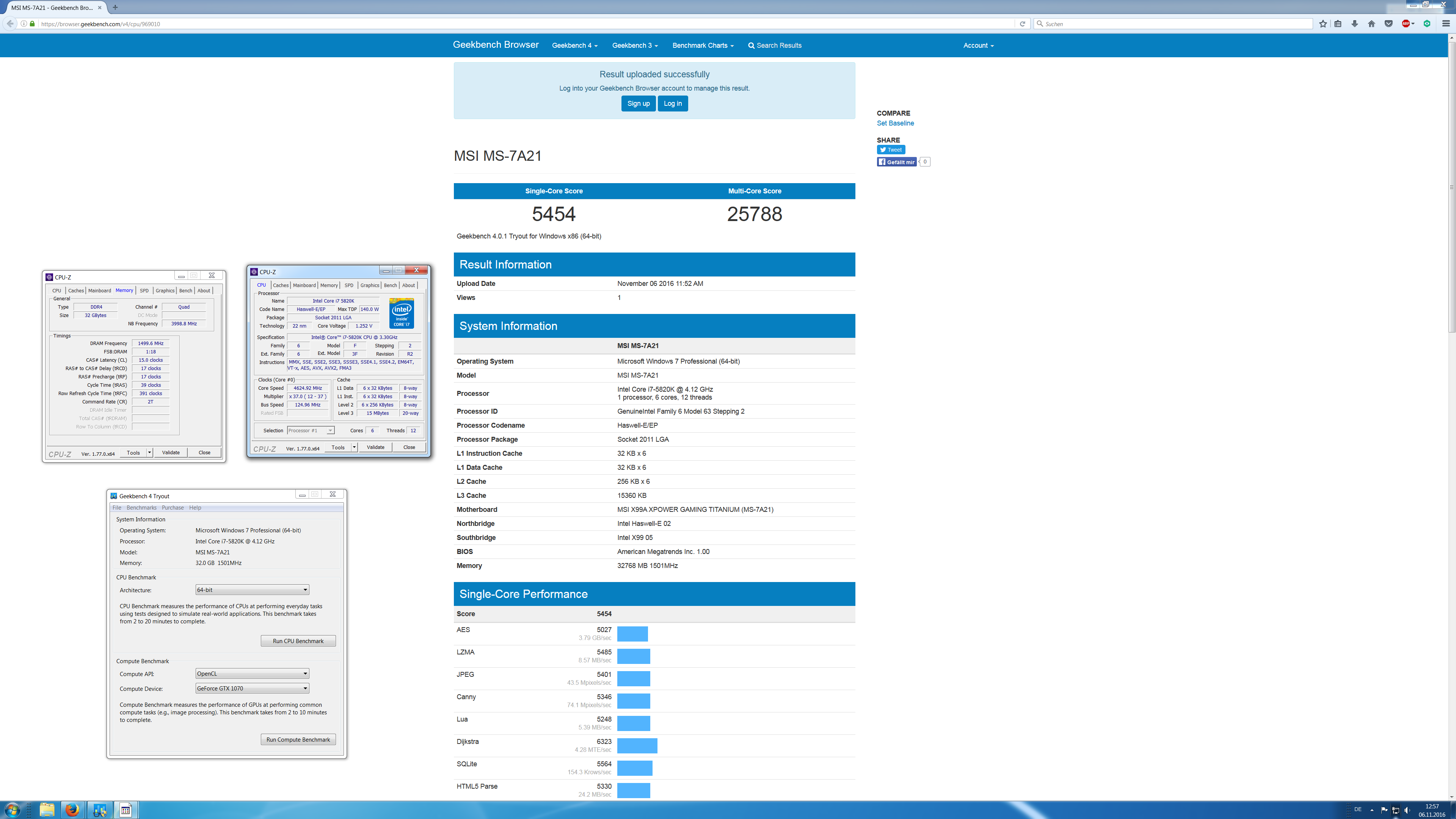Image resolution: width=1456 pixels, height=819 pixels.
Task: Click the browser back arrow
Action: [10, 24]
